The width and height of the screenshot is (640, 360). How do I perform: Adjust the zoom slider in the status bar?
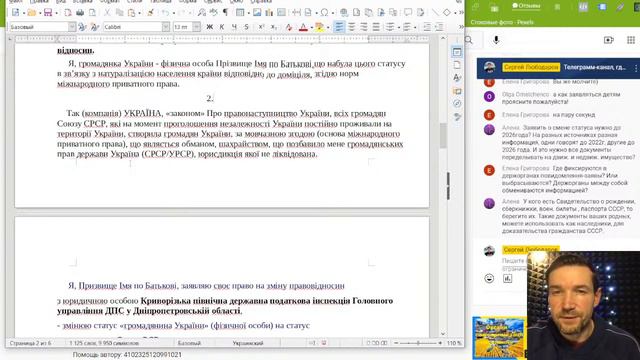(418, 343)
